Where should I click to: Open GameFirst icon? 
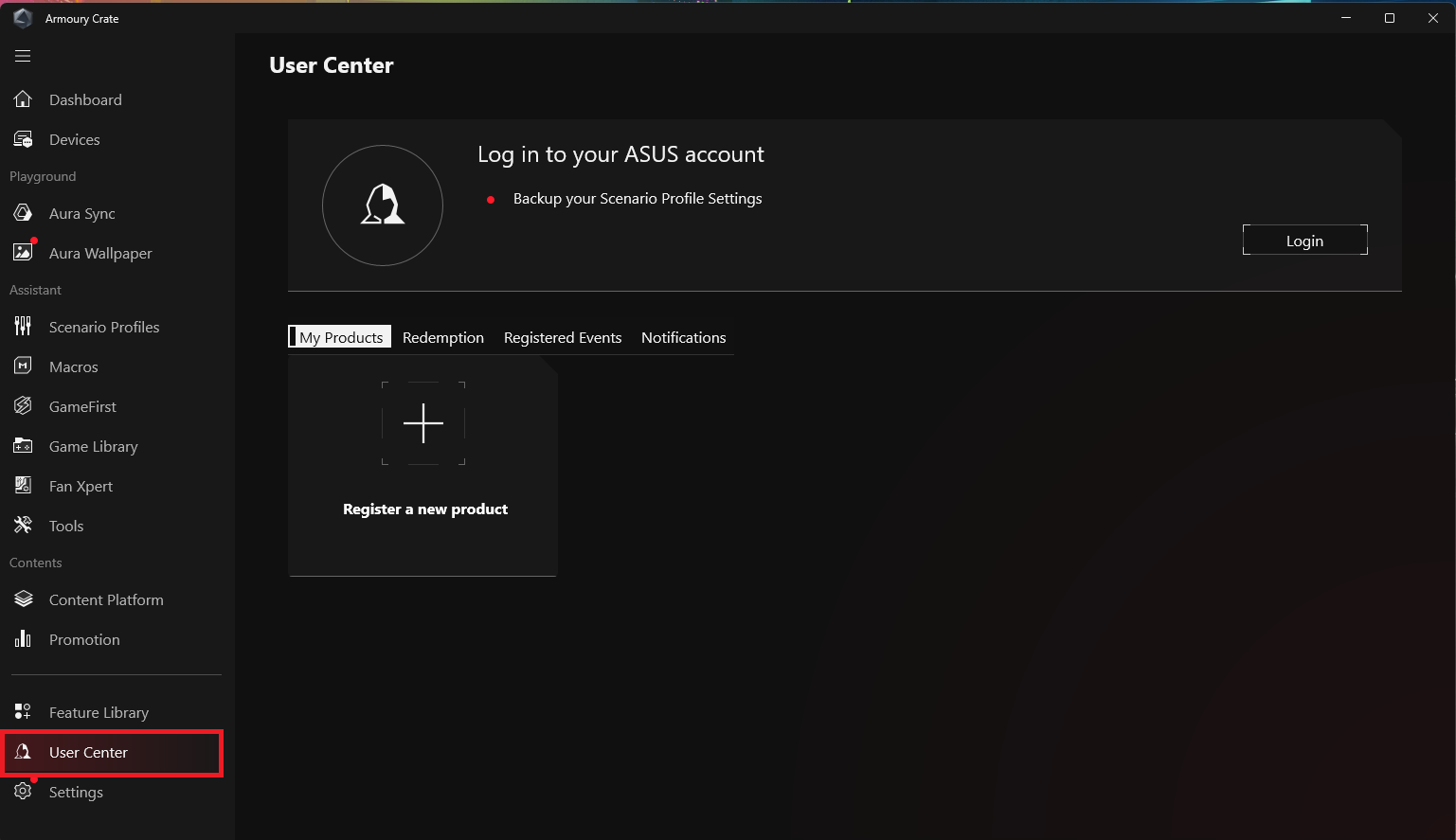[x=23, y=406]
